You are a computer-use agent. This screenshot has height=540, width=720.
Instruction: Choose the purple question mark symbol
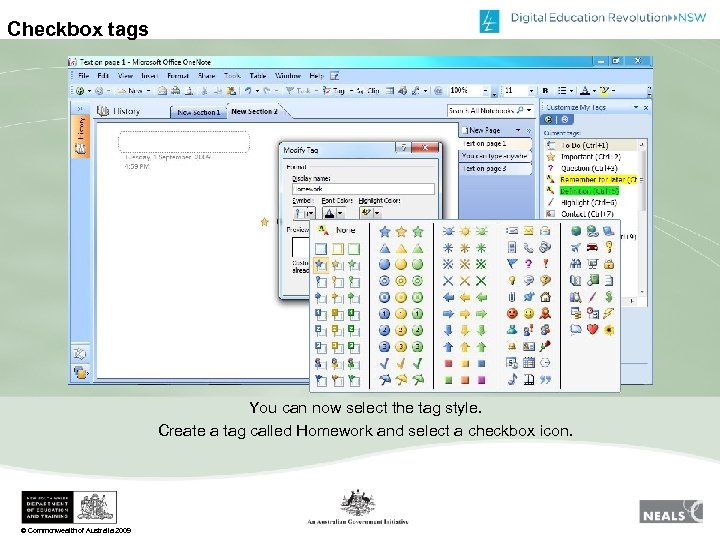pyautogui.click(x=529, y=264)
